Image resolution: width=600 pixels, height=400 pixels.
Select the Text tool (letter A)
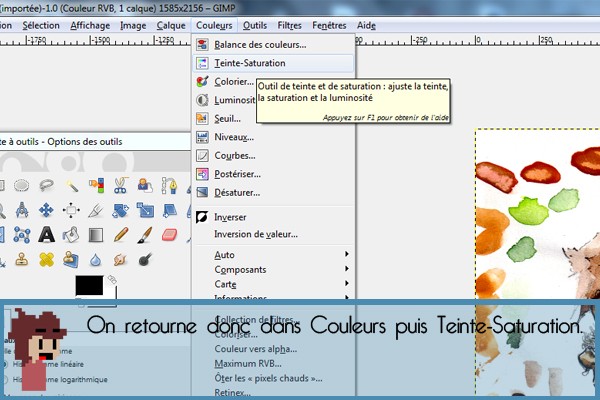pos(47,235)
